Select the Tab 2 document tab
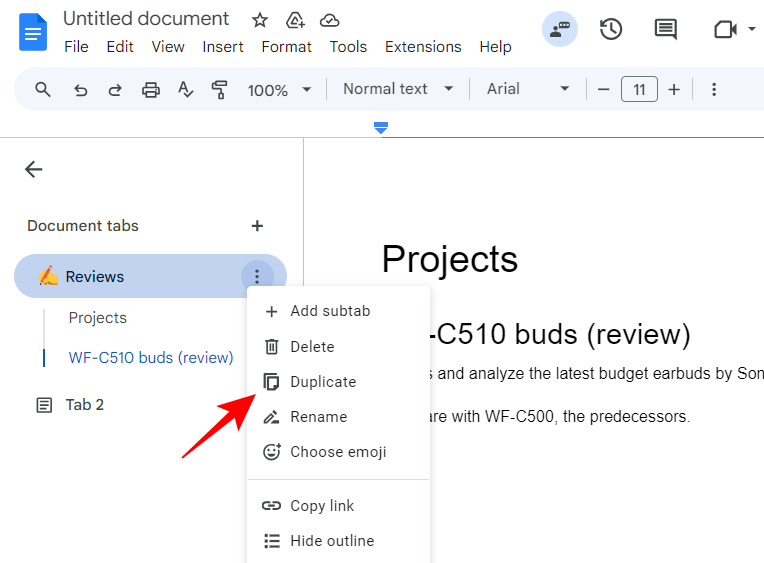This screenshot has width=764, height=563. coord(85,405)
